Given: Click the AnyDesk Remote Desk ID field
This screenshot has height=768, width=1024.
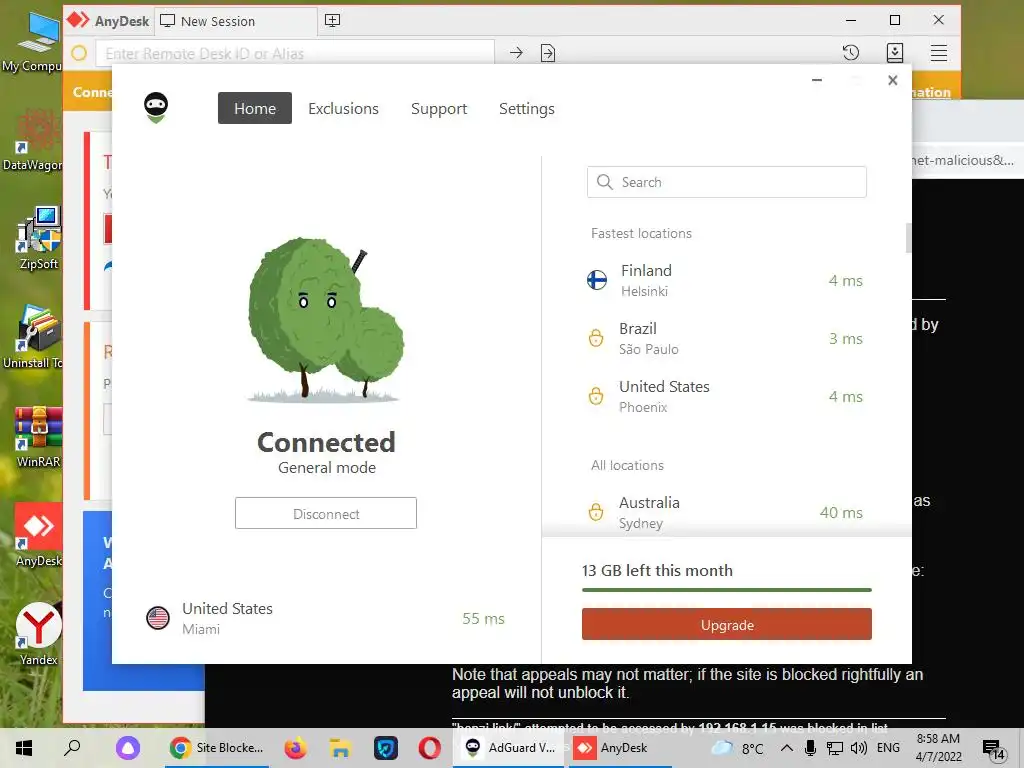Looking at the screenshot, I should (295, 53).
